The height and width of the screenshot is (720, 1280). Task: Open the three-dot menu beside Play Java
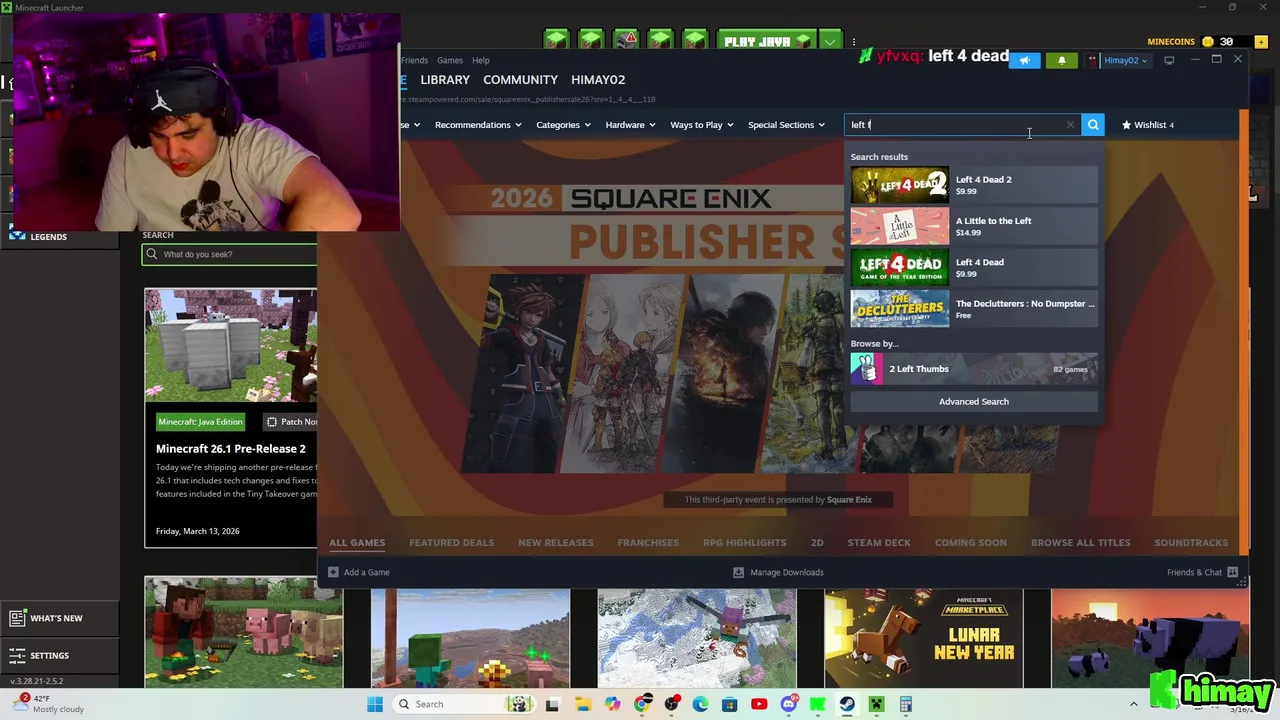[854, 42]
